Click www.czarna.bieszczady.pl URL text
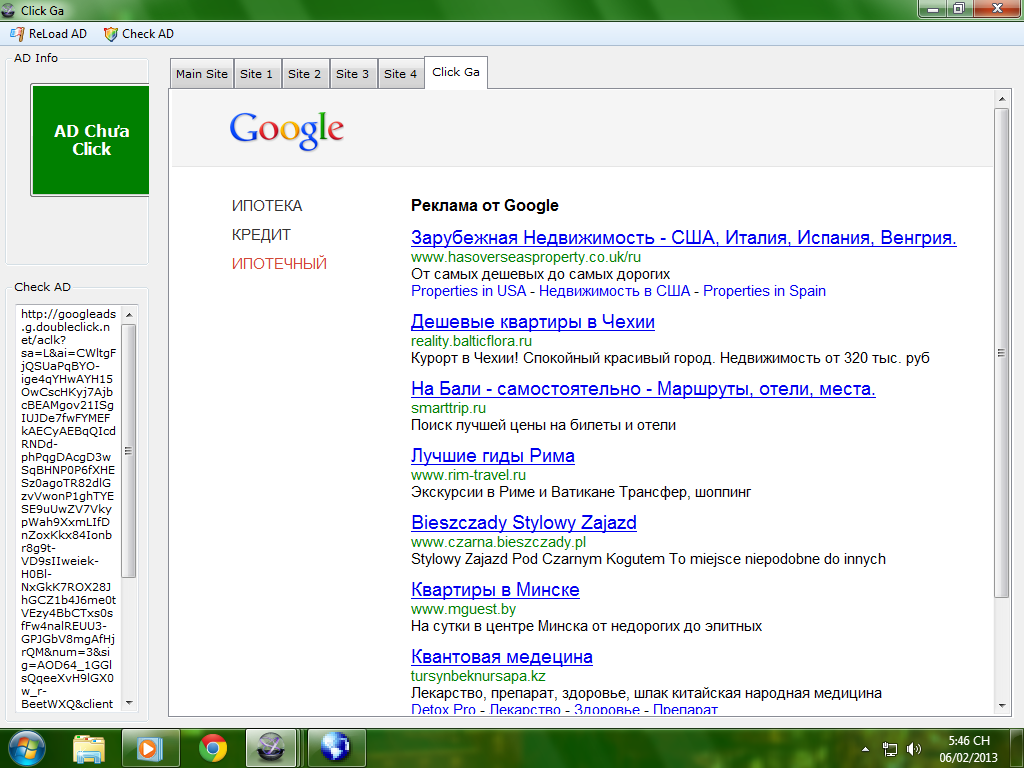This screenshot has width=1024, height=768. click(498, 542)
